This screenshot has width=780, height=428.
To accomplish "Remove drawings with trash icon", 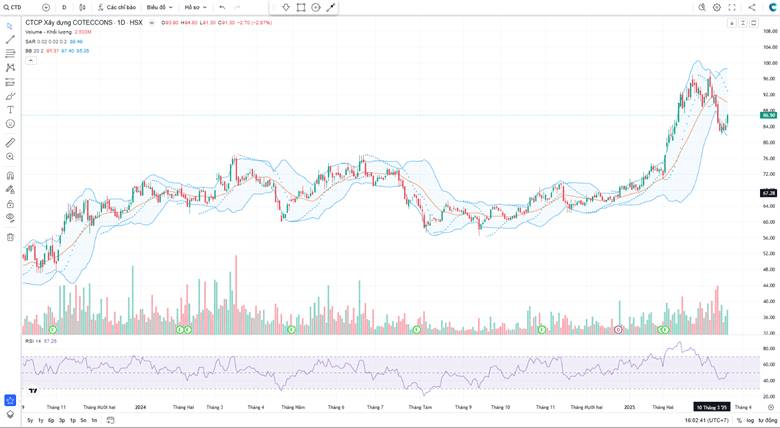I will tap(10, 237).
